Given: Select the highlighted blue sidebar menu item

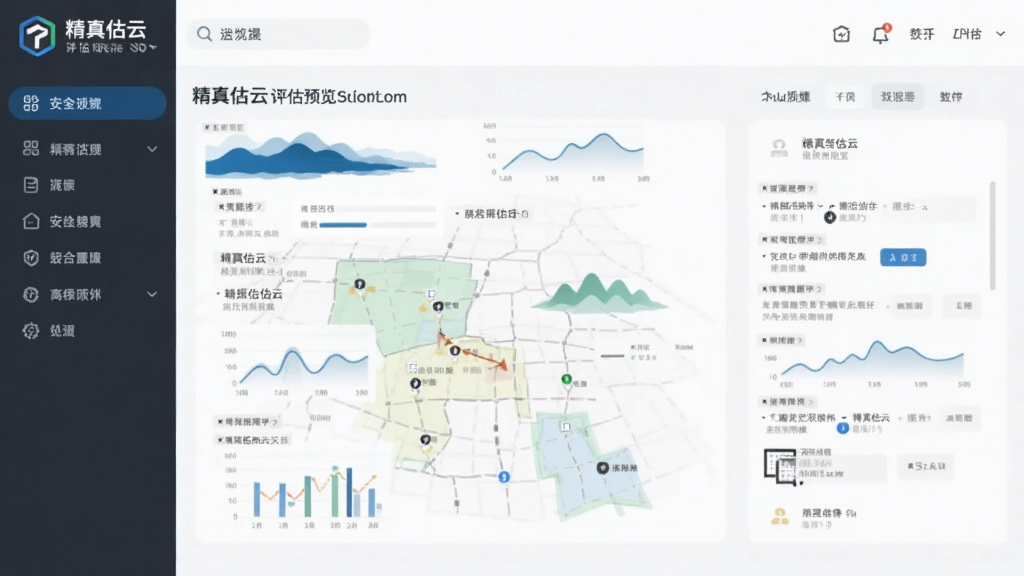Looking at the screenshot, I should point(88,103).
